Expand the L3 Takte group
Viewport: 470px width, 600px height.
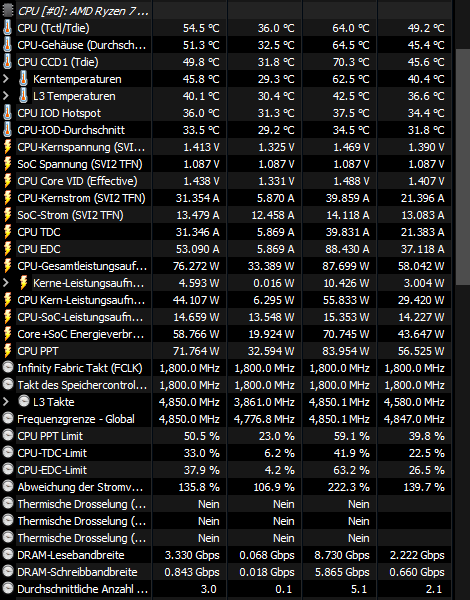tap(5, 401)
